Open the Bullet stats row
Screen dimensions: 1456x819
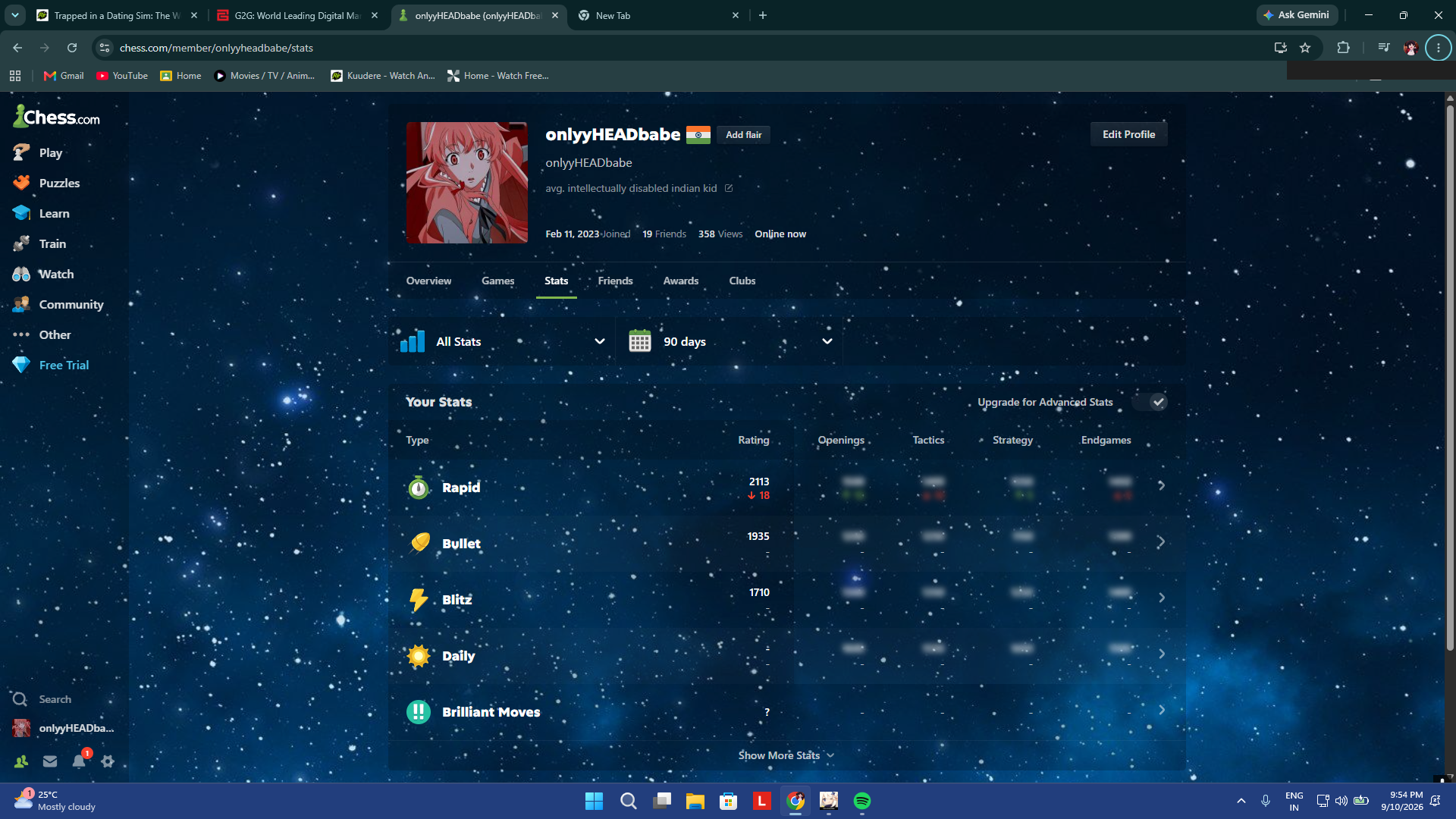pyautogui.click(x=786, y=543)
